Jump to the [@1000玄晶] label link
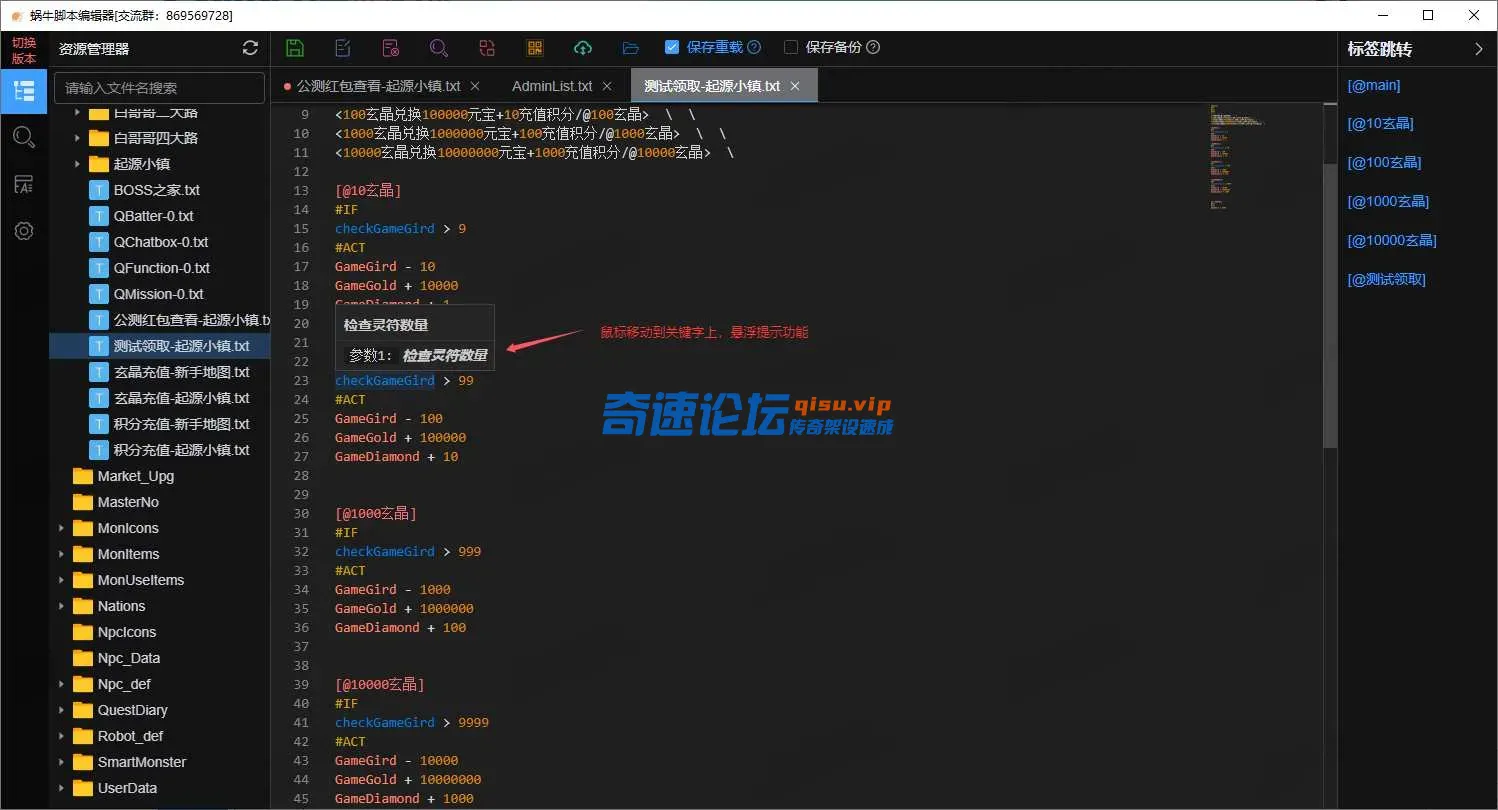Screen dimensions: 1498x810 tap(1388, 201)
